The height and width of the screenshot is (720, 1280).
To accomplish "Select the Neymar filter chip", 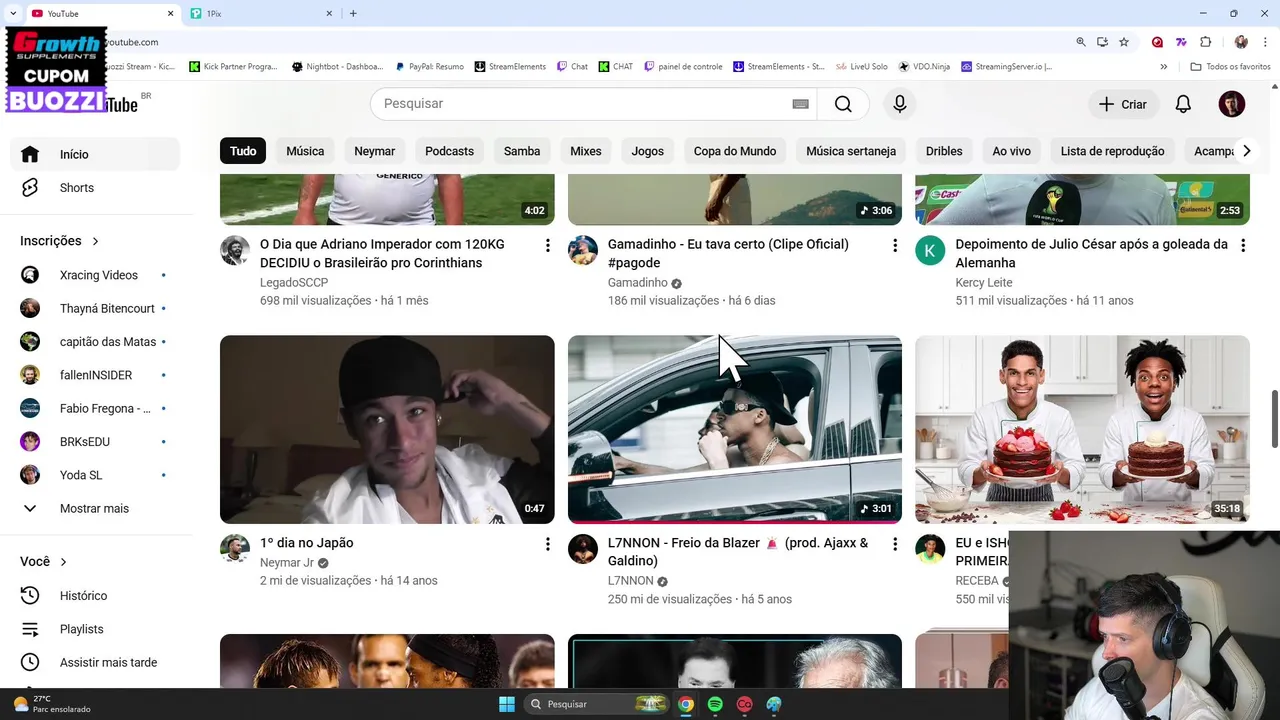I will tap(375, 151).
